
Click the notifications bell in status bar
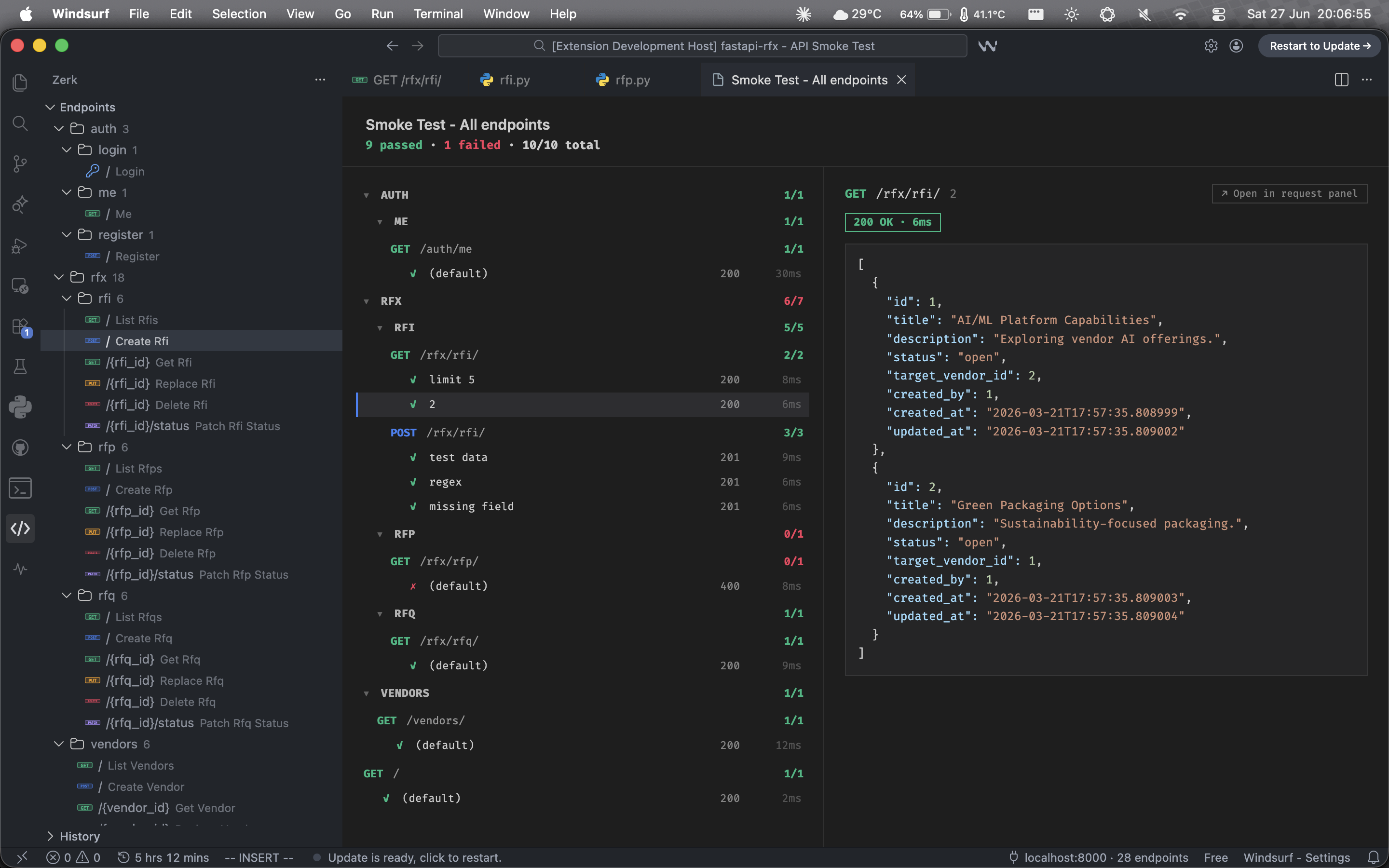(x=1373, y=858)
